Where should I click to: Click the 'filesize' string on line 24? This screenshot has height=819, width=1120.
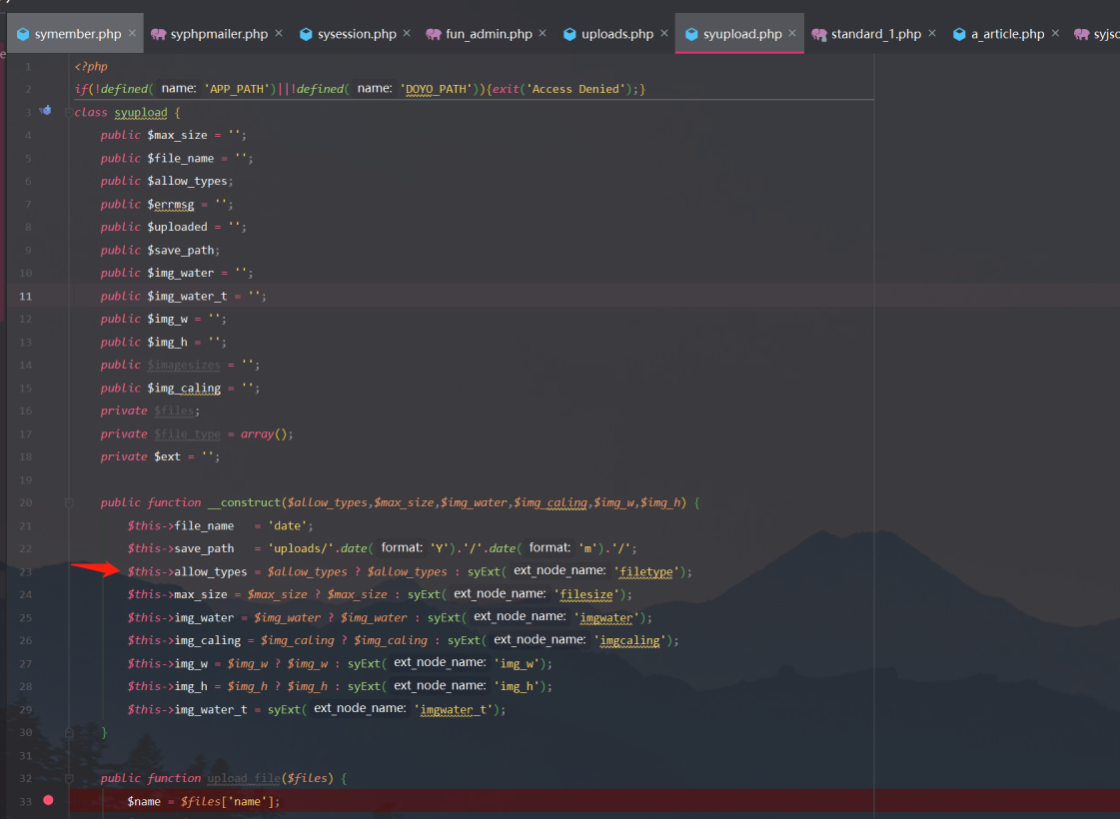[x=586, y=594]
